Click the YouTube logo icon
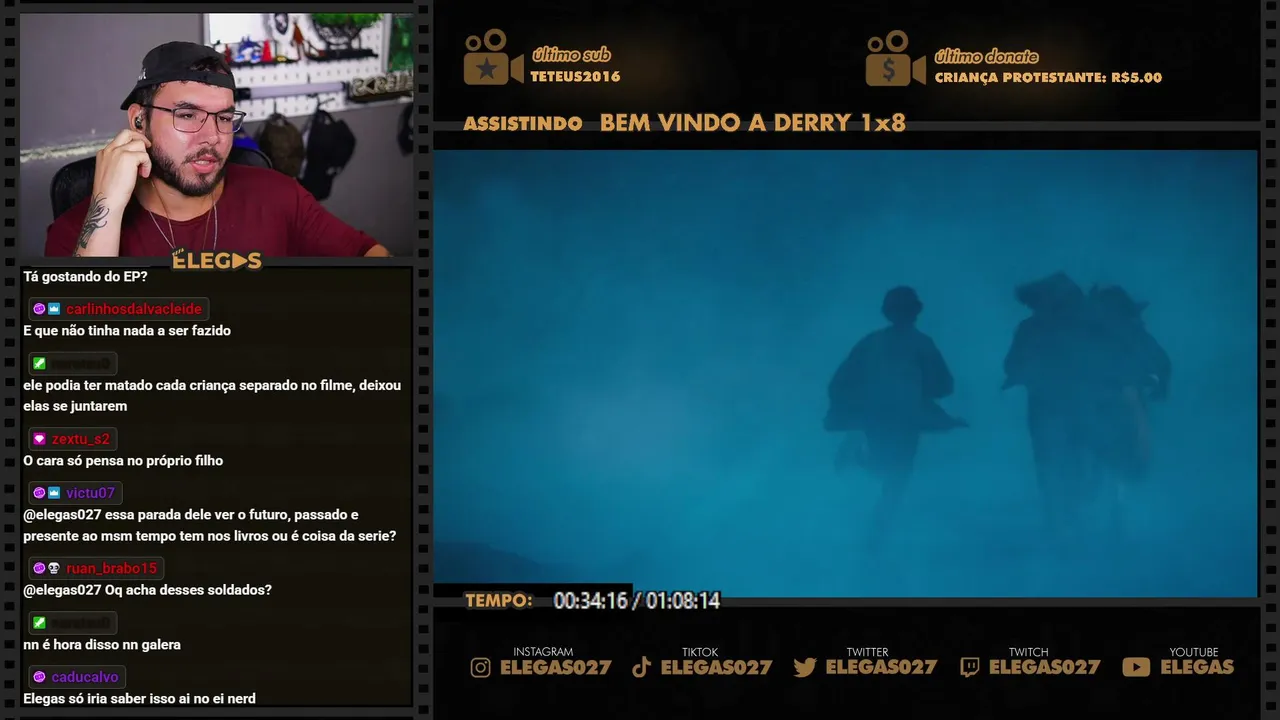The height and width of the screenshot is (720, 1280). coord(1136,667)
